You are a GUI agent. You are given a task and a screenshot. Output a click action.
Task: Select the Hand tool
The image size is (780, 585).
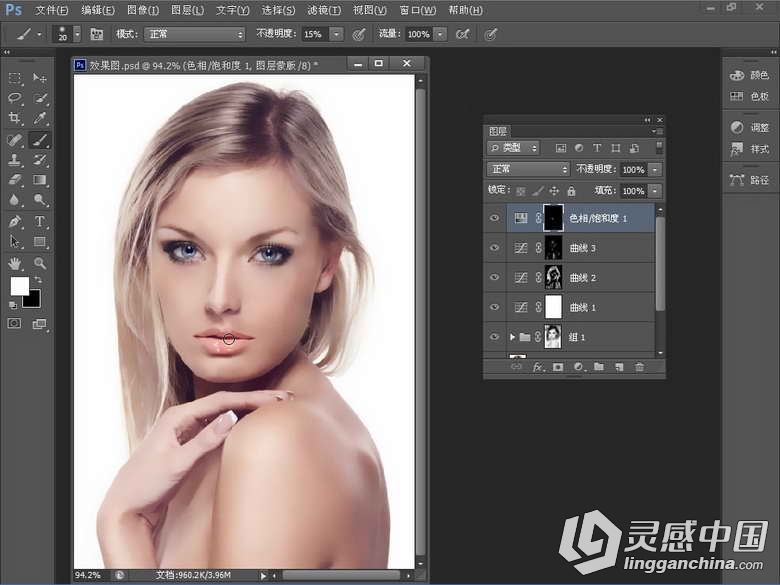pyautogui.click(x=15, y=263)
